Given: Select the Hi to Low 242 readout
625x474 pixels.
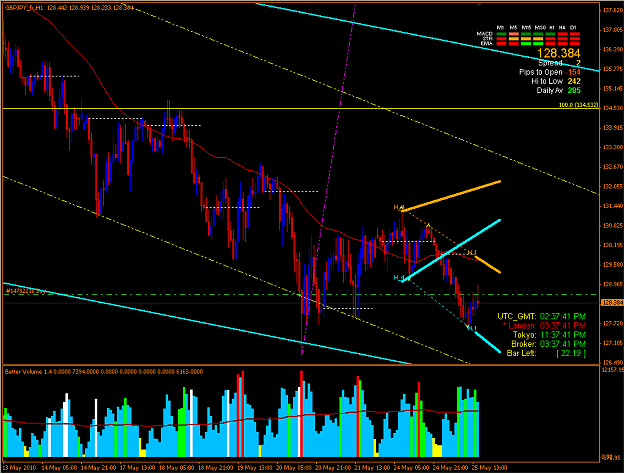Looking at the screenshot, I should [556, 81].
